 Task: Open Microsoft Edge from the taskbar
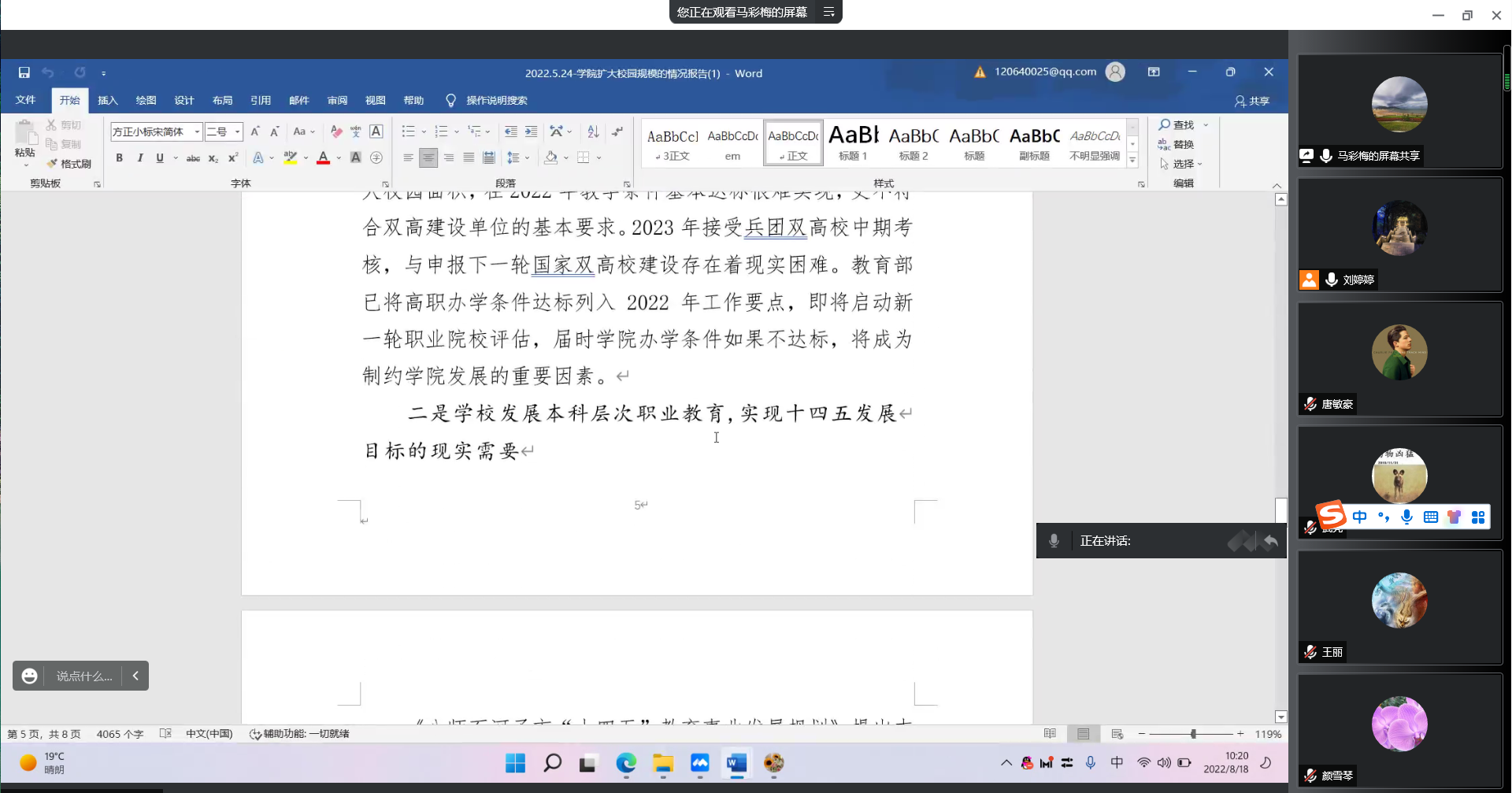click(x=626, y=763)
